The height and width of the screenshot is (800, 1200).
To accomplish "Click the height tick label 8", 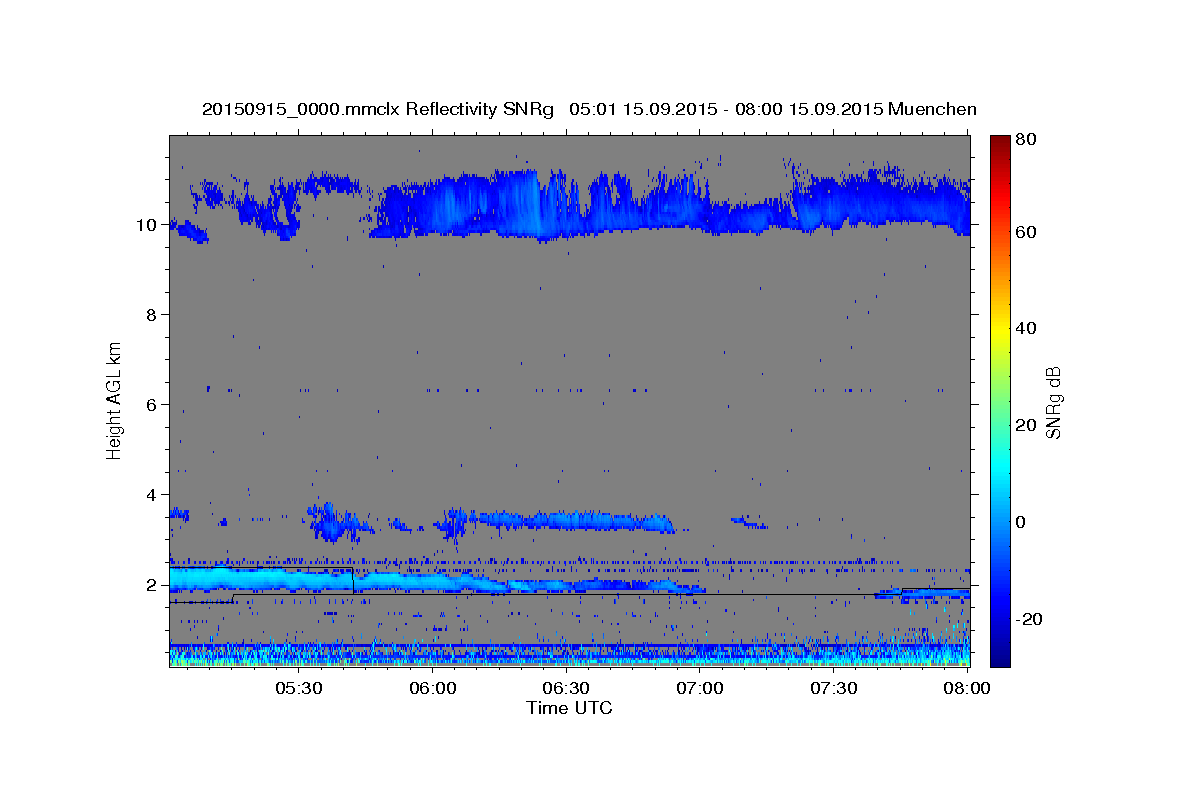I will click(153, 315).
